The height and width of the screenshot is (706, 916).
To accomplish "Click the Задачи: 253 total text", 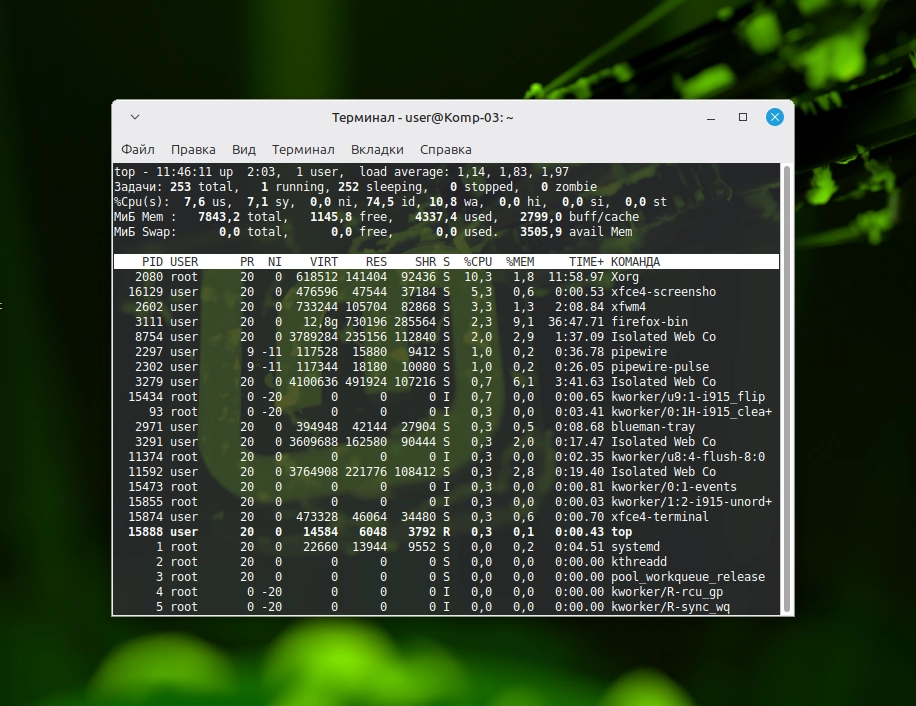I will coord(175,187).
